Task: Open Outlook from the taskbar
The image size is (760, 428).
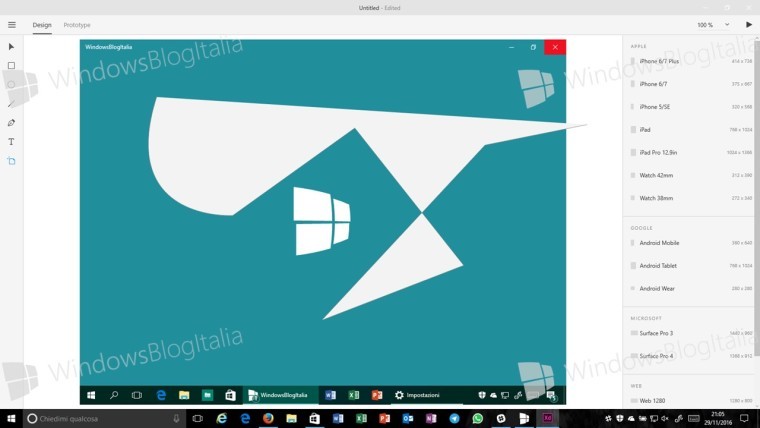Action: (x=408, y=418)
